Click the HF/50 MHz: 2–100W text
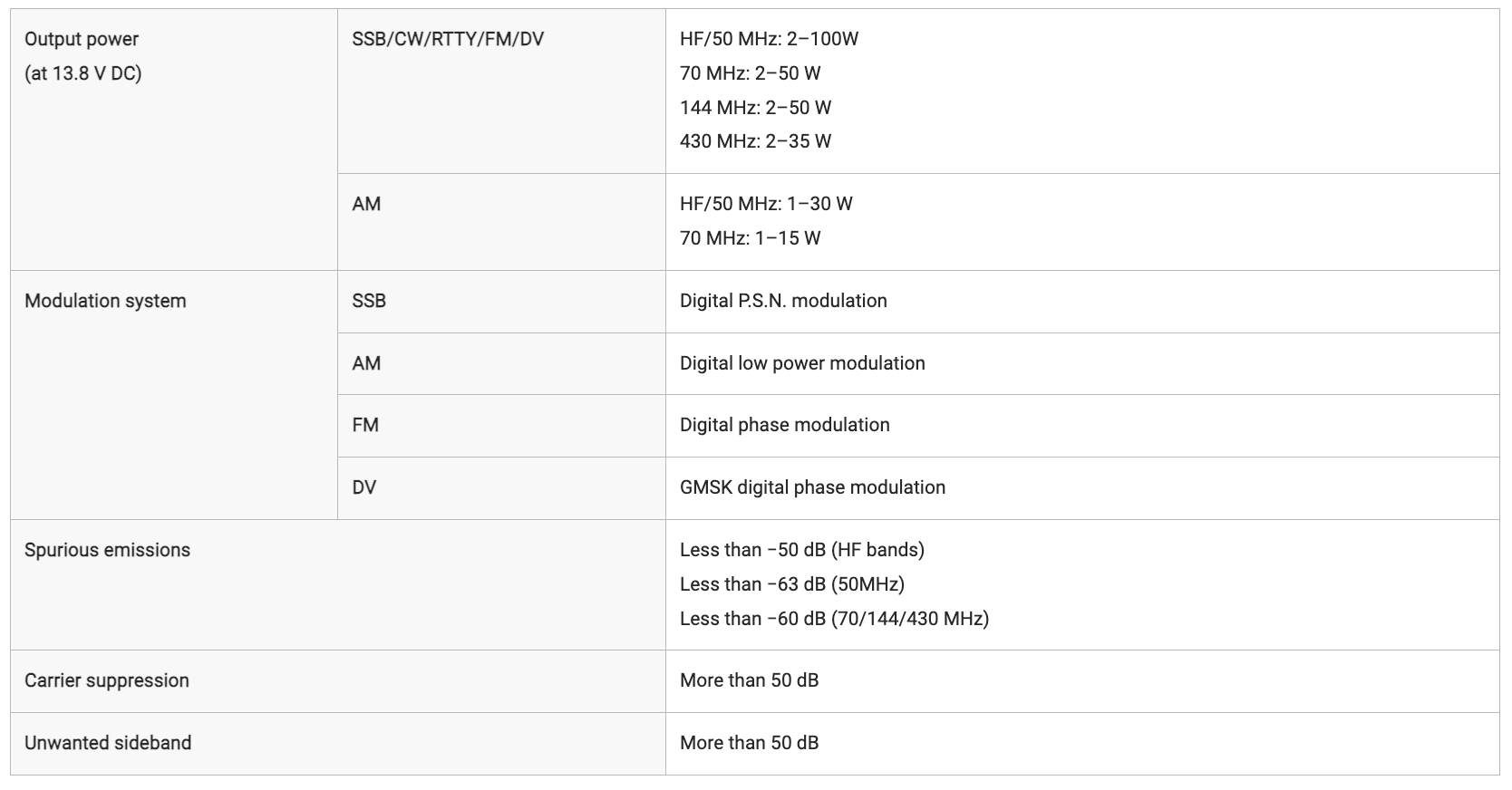 click(x=769, y=39)
